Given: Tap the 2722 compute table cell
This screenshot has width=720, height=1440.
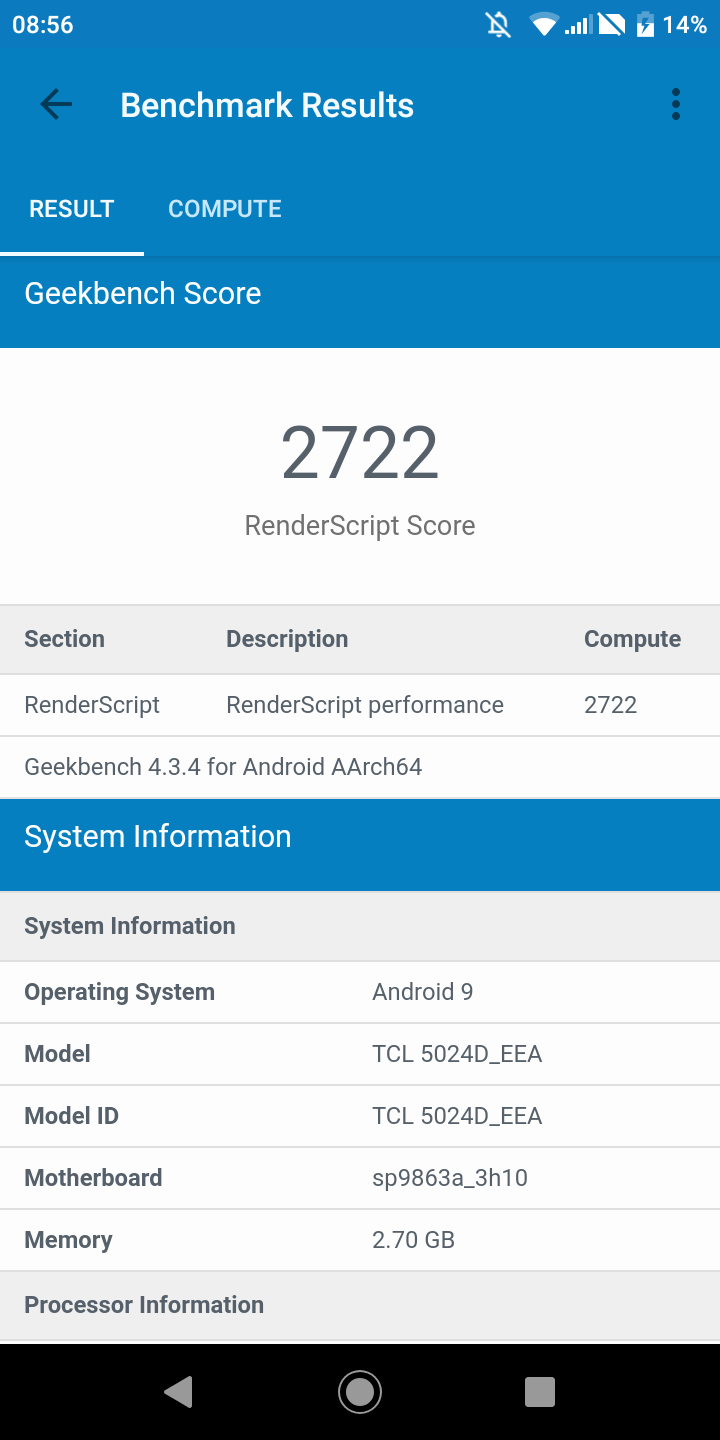Looking at the screenshot, I should point(610,705).
